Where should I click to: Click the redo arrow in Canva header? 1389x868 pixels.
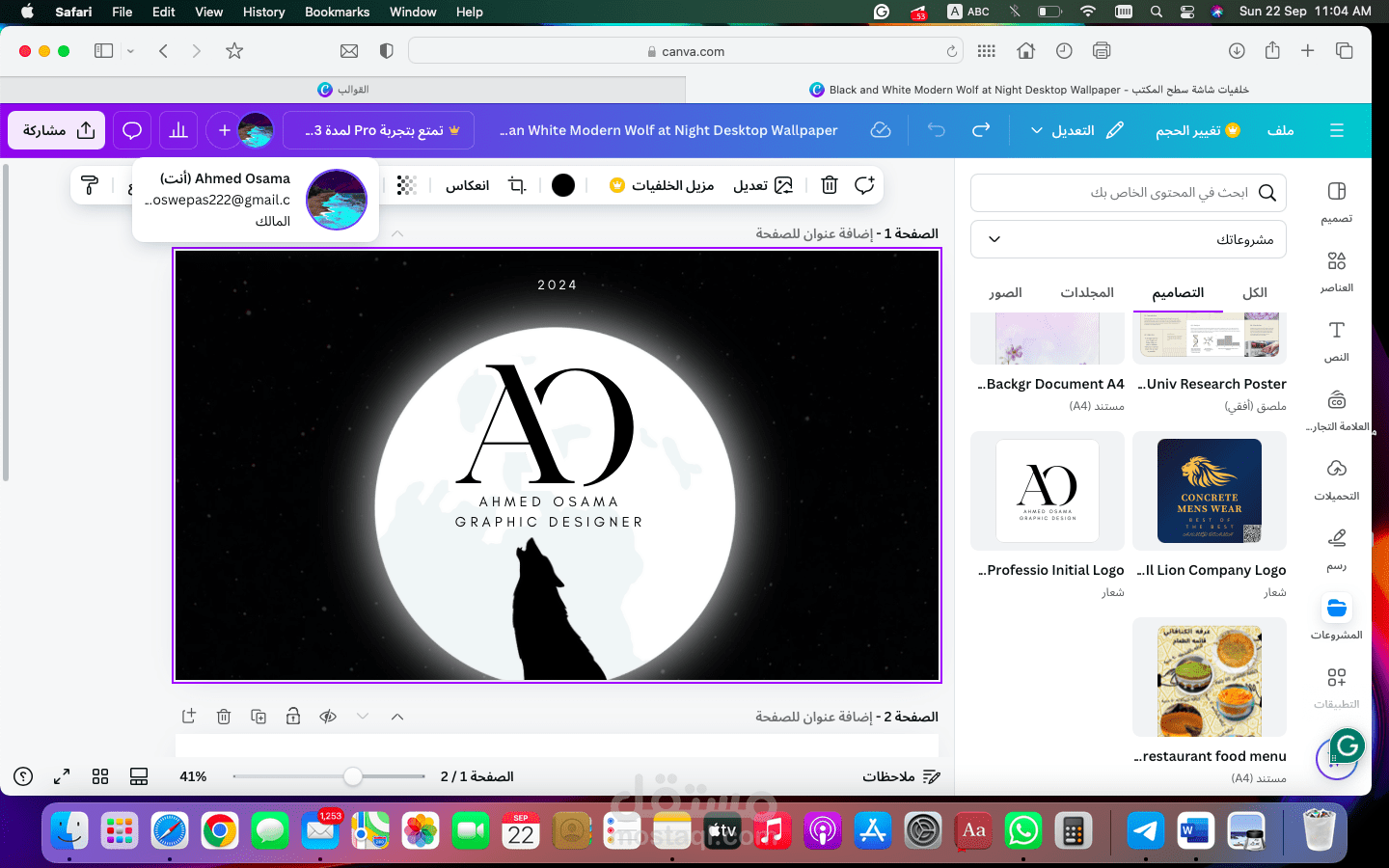[x=981, y=130]
